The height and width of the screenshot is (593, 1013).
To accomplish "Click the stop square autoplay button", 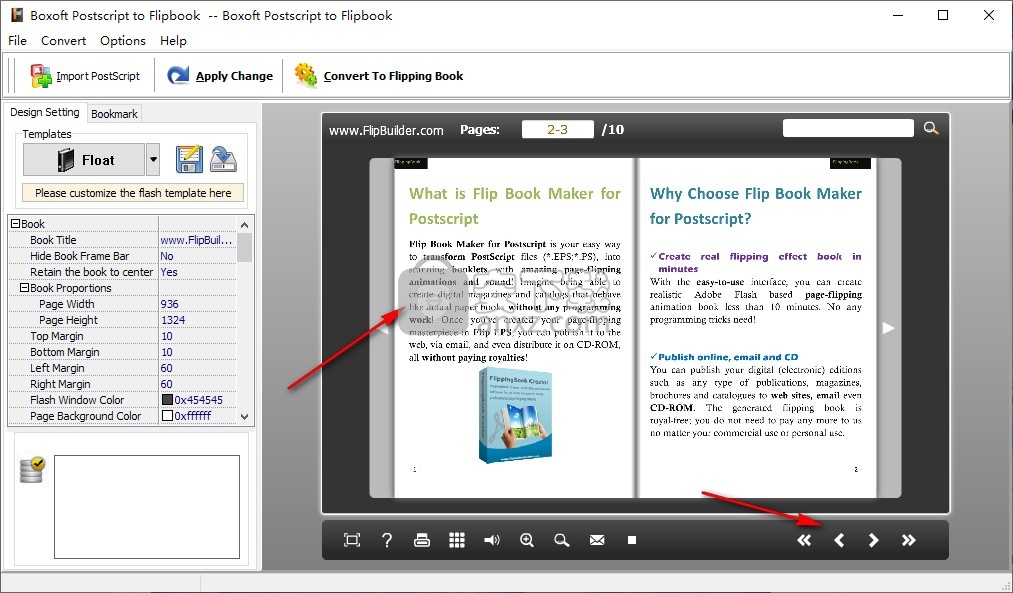I will point(632,540).
